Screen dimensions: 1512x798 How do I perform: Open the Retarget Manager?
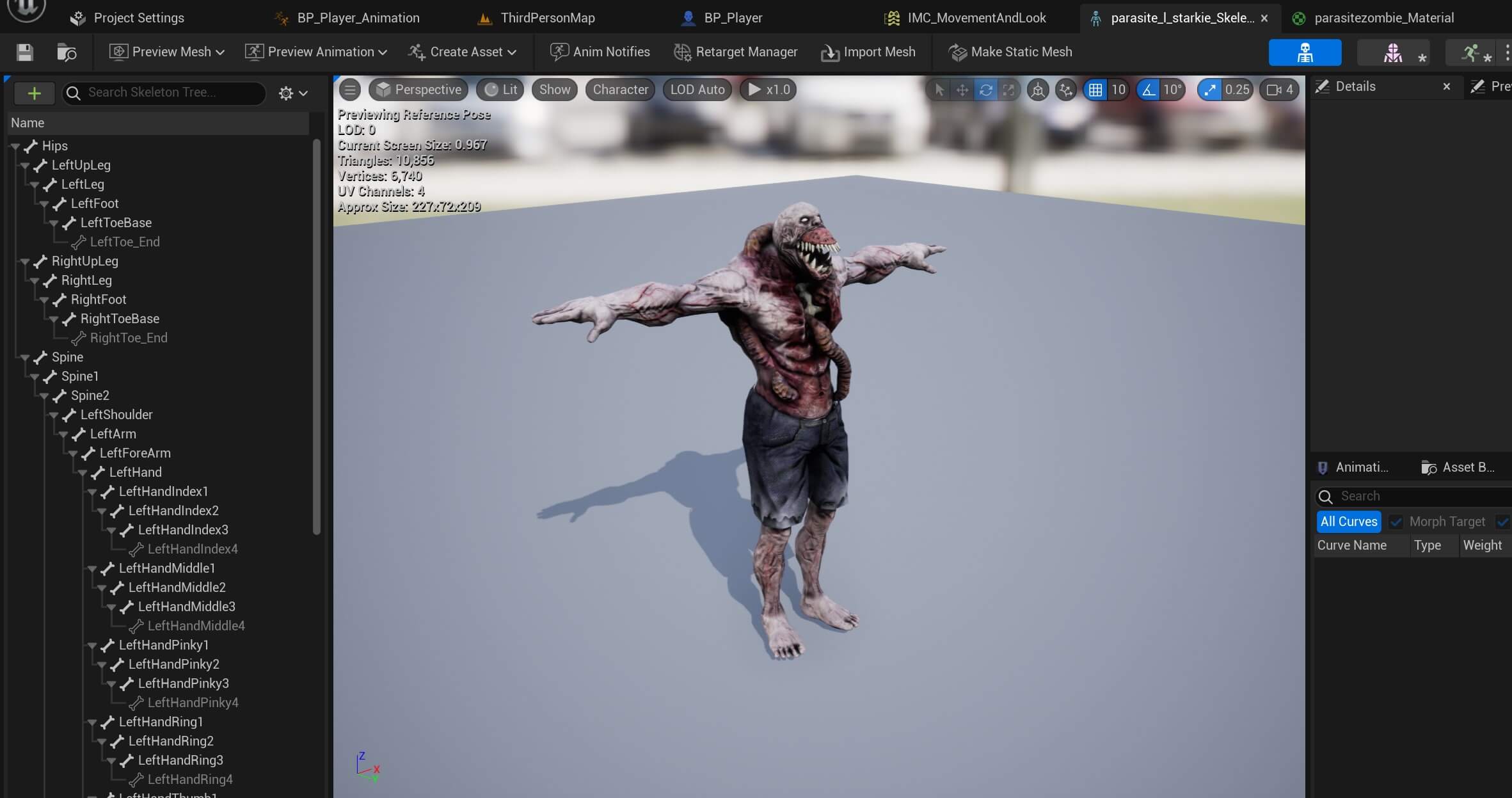tap(736, 52)
